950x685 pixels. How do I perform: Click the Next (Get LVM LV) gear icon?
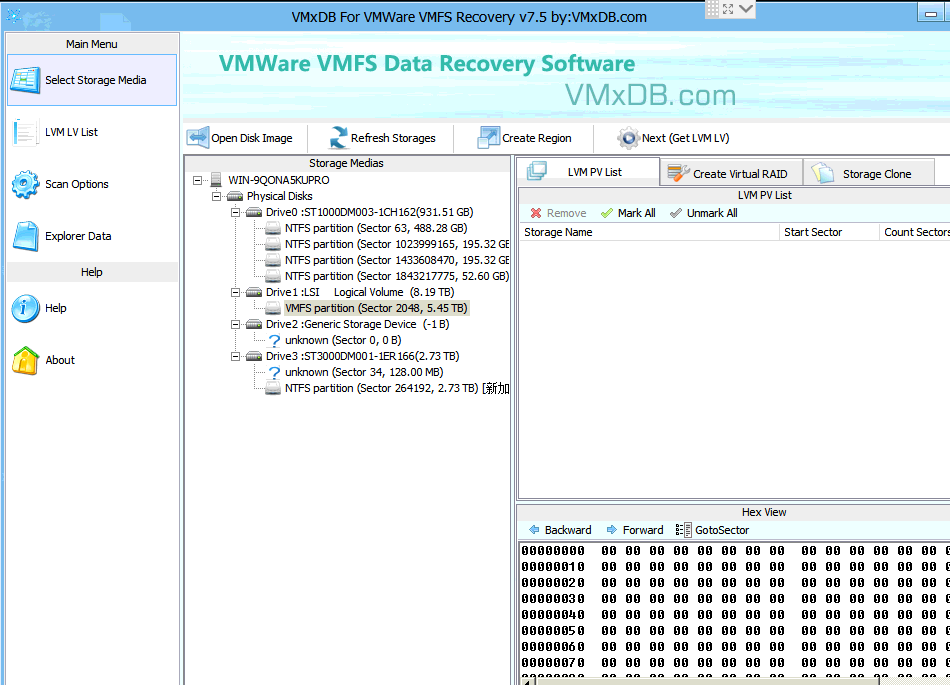pyautogui.click(x=628, y=138)
